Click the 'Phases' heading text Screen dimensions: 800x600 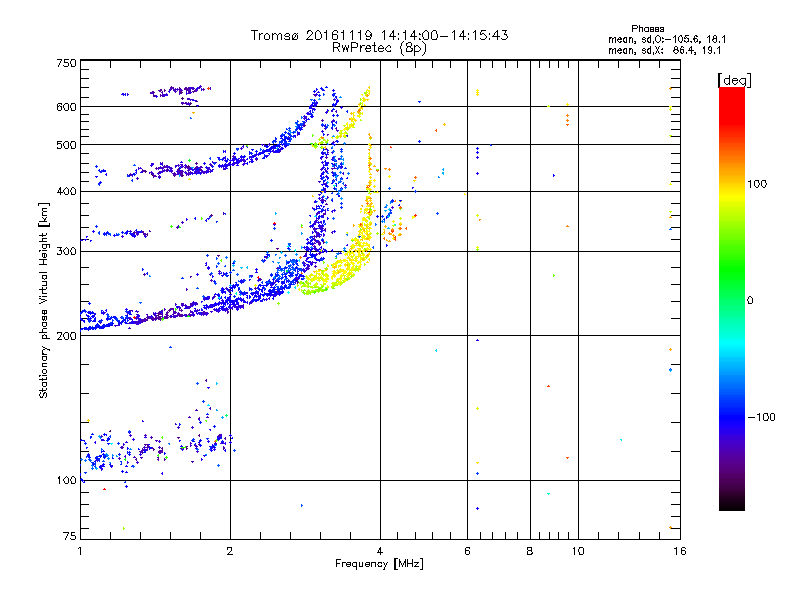[647, 29]
